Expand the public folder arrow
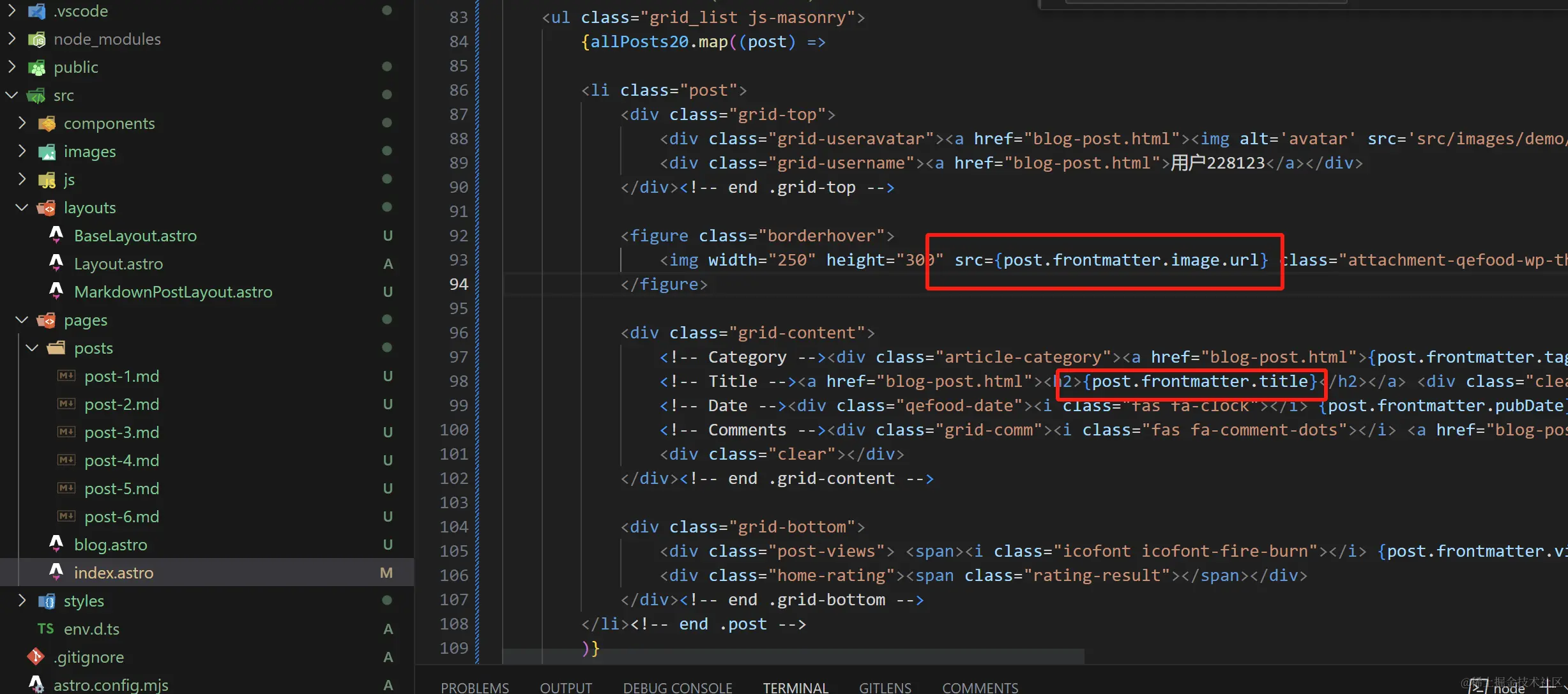The height and width of the screenshot is (694, 1568). point(11,67)
